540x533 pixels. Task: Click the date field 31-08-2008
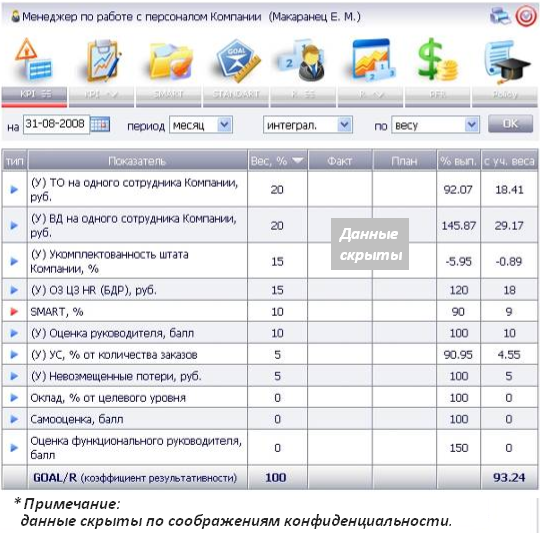point(56,124)
